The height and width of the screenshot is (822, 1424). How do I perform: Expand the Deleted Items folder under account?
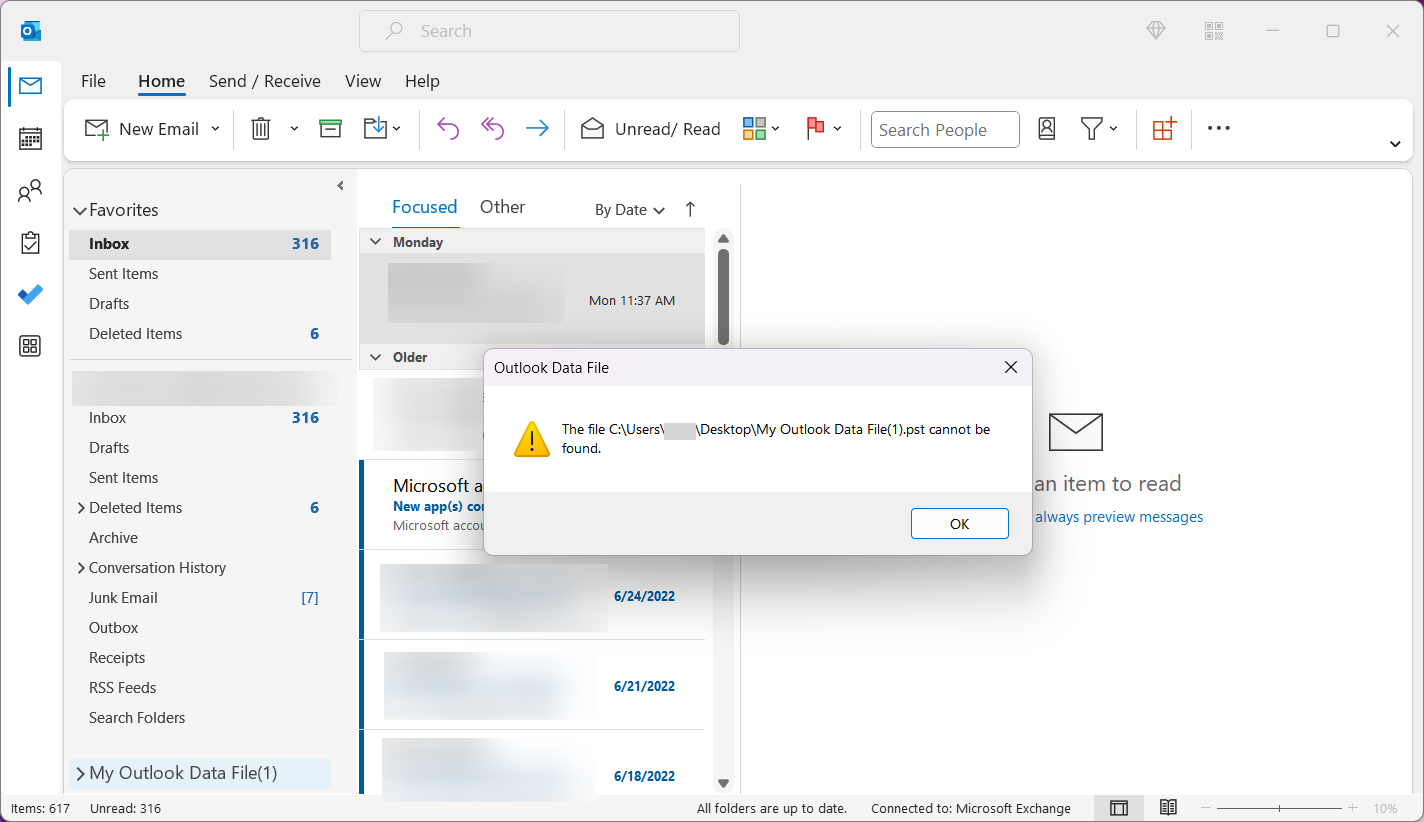click(x=81, y=508)
